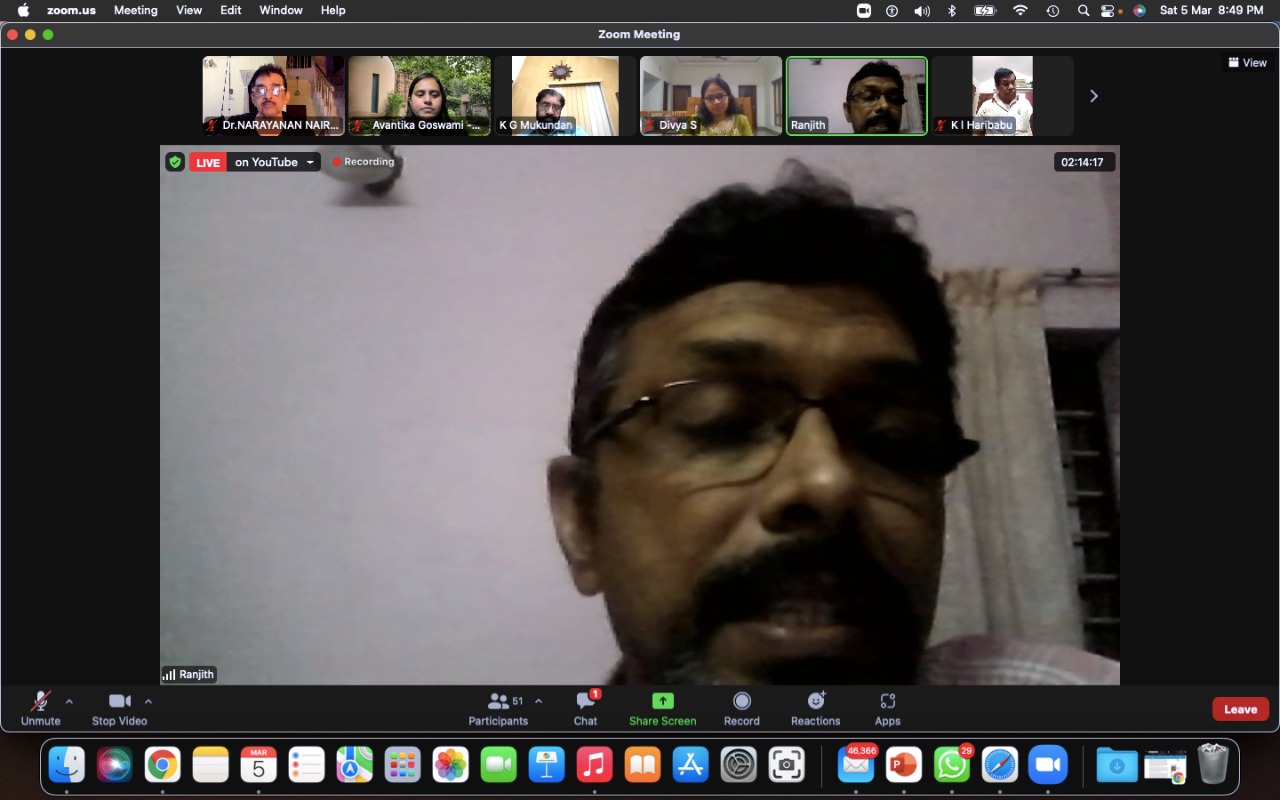The width and height of the screenshot is (1280, 800).
Task: Open FaceTime from the Dock
Action: point(498,765)
